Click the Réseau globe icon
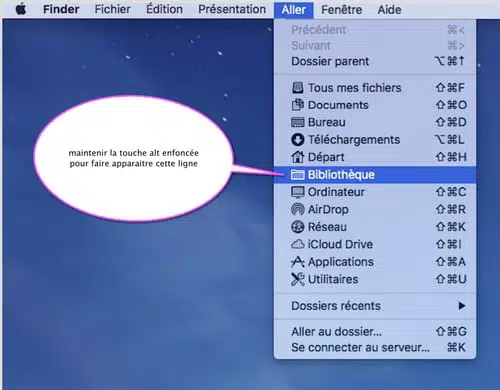500x390 pixels. [x=297, y=227]
